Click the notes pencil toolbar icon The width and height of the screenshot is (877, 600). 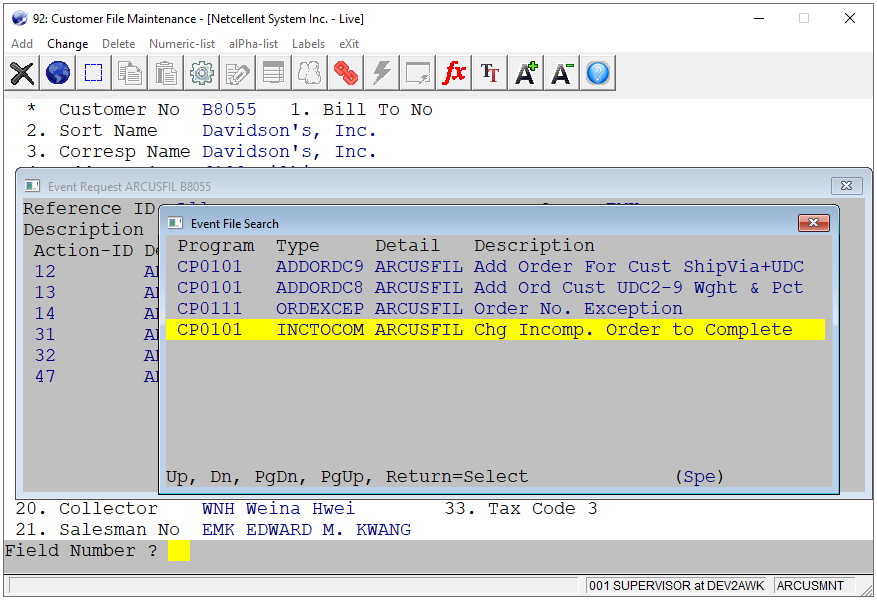[x=237, y=73]
